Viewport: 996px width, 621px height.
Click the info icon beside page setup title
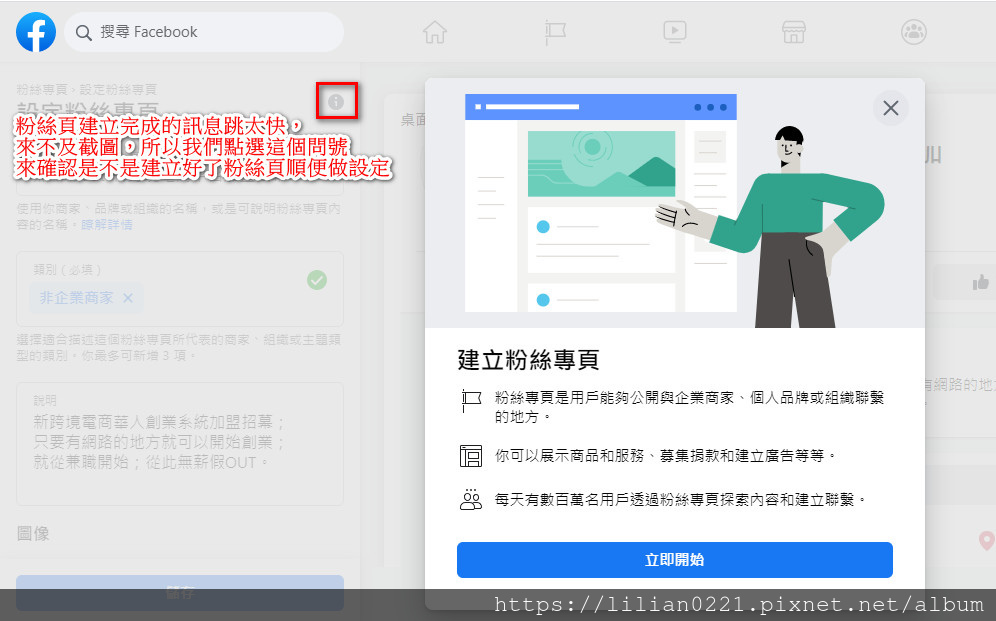click(x=336, y=102)
